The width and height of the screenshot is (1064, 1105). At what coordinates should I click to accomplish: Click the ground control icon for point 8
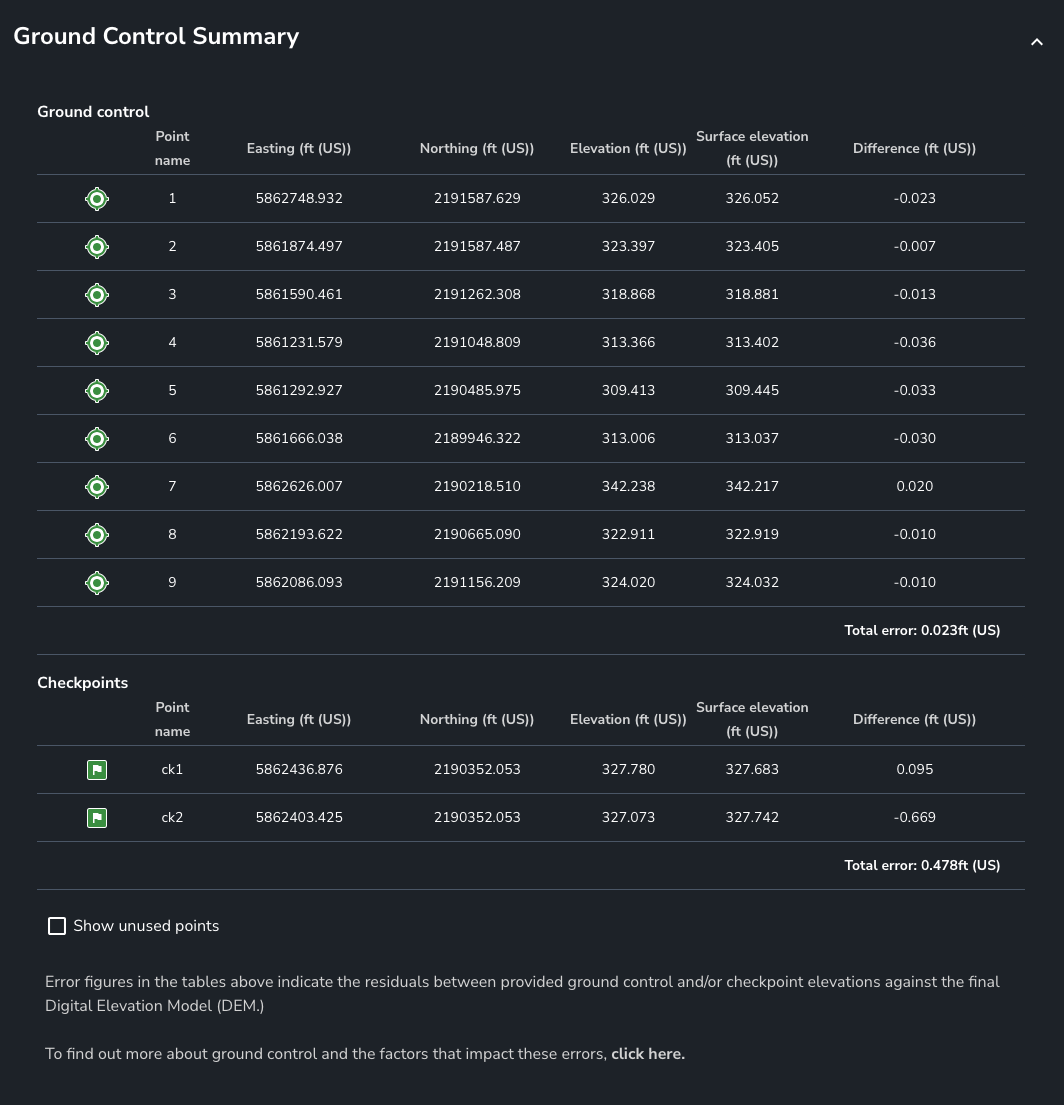click(97, 535)
